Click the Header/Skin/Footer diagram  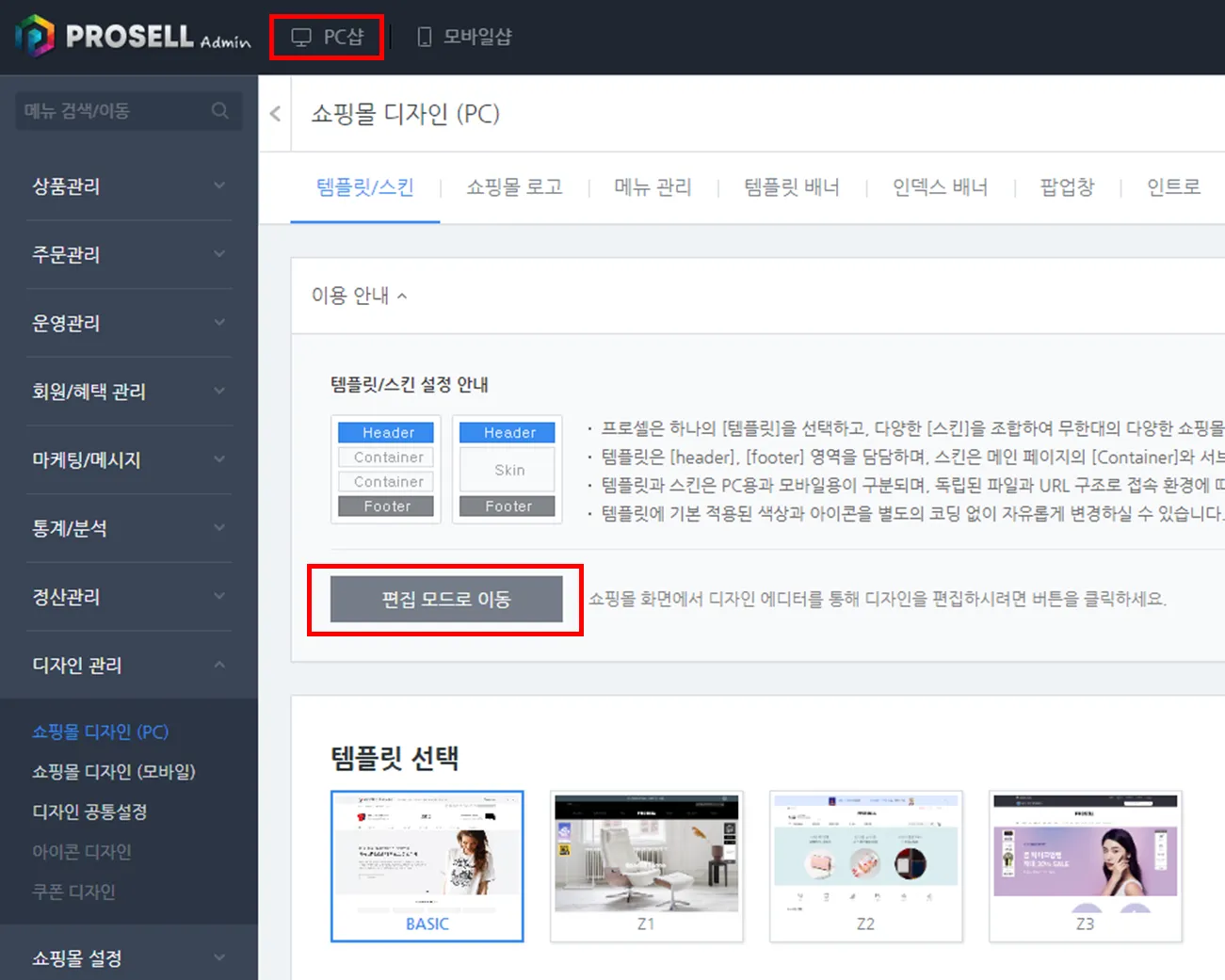click(x=508, y=469)
